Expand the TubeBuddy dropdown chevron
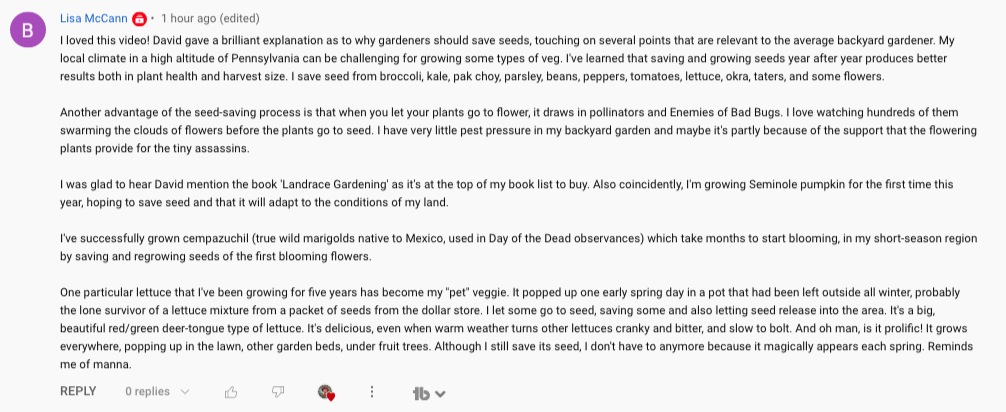The width and height of the screenshot is (1006, 412). tap(440, 394)
